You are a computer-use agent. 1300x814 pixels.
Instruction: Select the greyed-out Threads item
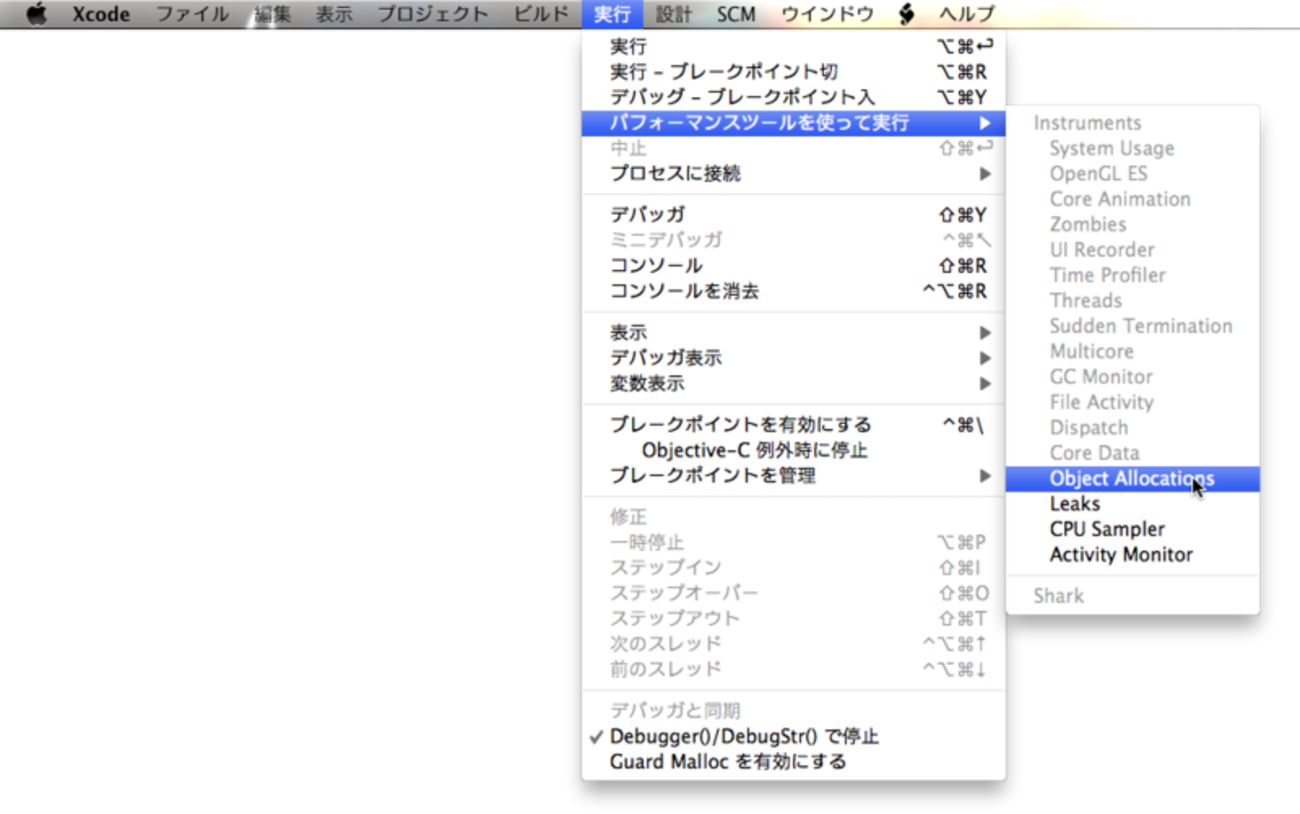point(1133,301)
